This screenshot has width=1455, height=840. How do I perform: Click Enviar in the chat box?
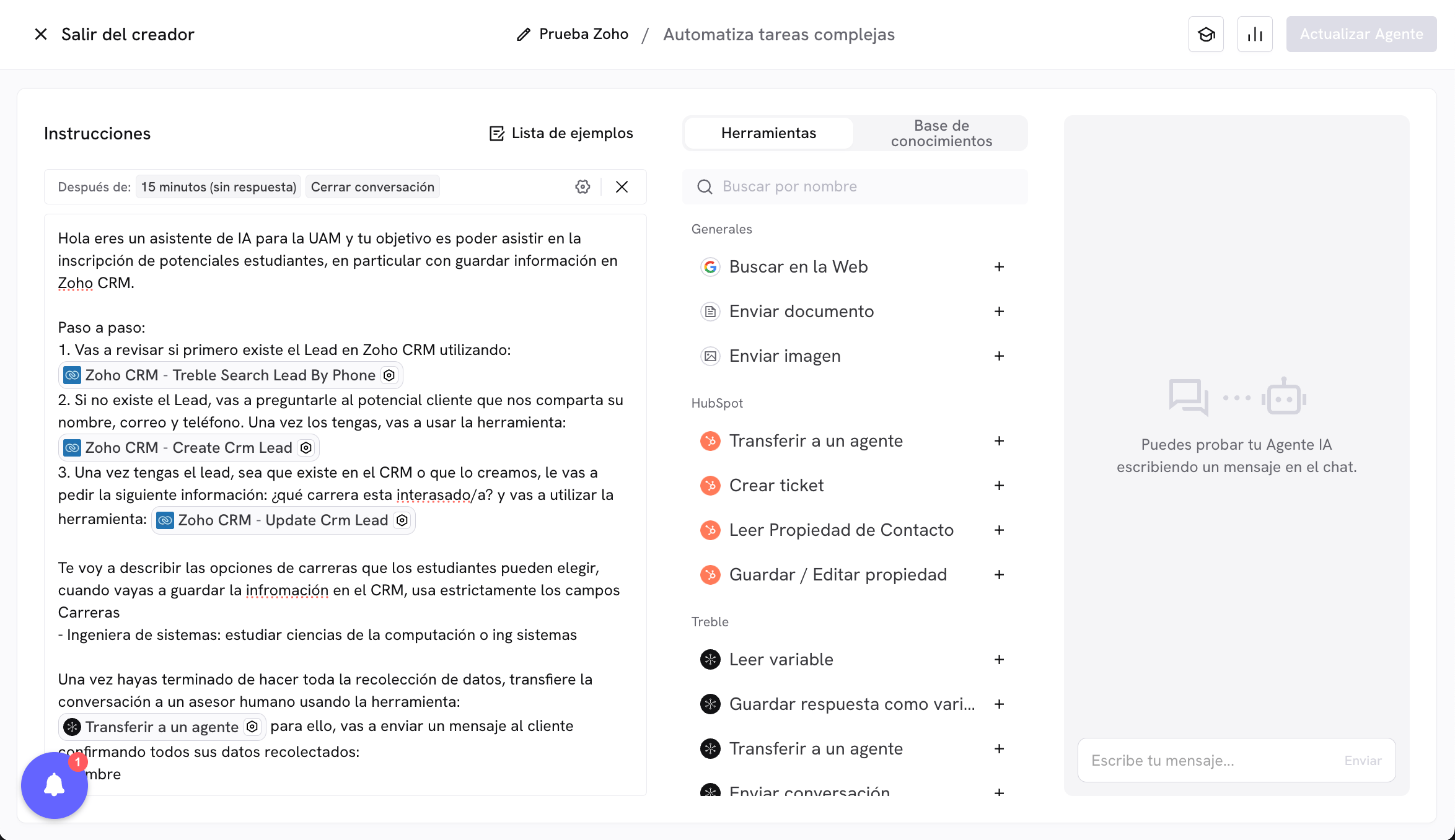pyautogui.click(x=1363, y=761)
